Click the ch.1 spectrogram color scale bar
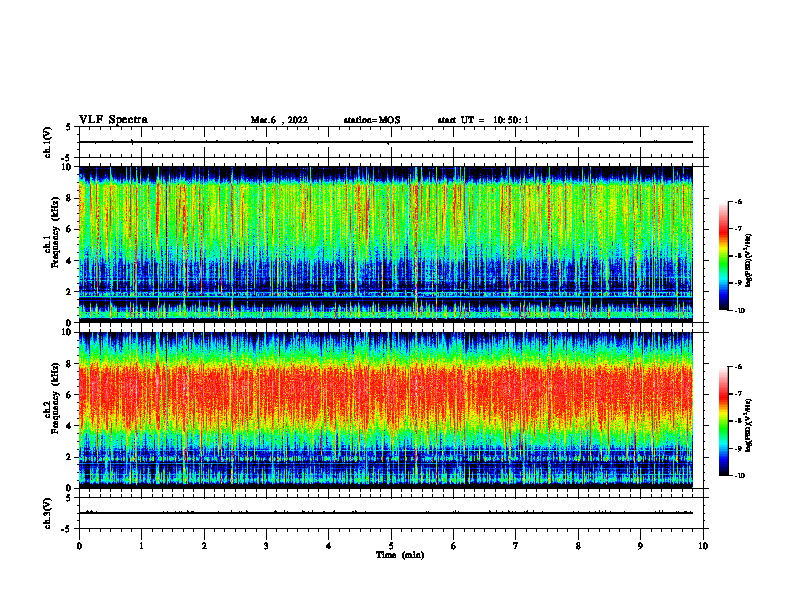Image resolution: width=792 pixels, height=612 pixels. 723,256
